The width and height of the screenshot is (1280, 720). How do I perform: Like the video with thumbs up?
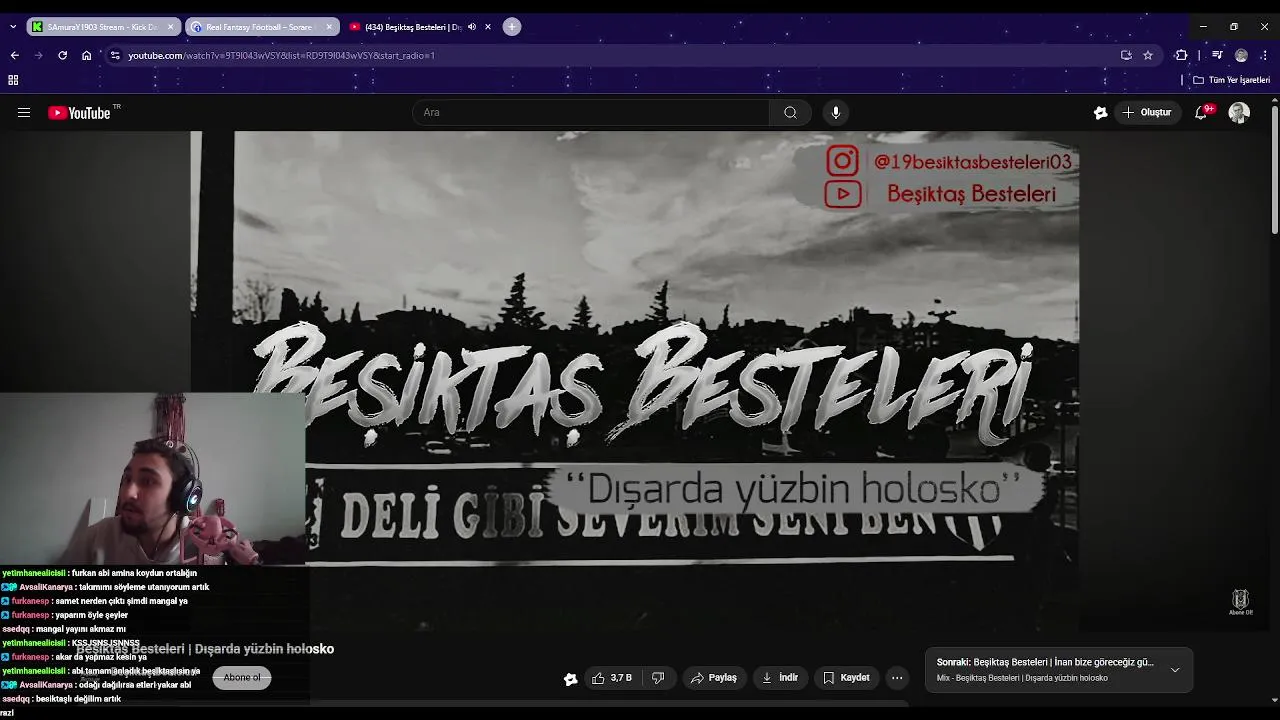coord(612,678)
